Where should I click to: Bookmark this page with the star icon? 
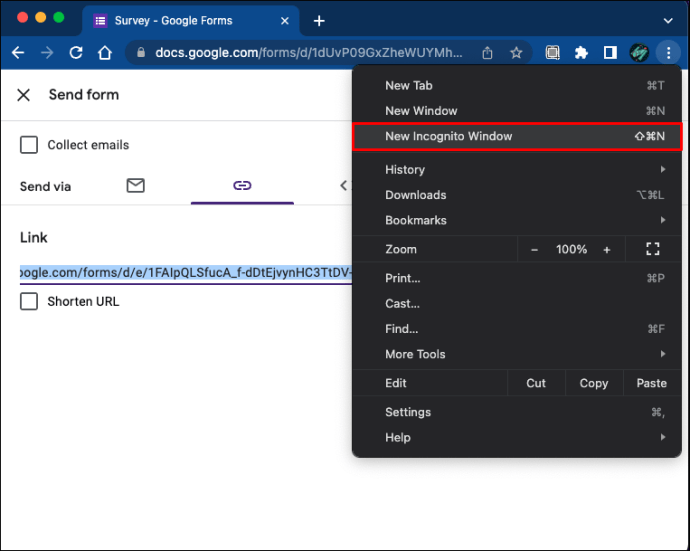coord(516,52)
